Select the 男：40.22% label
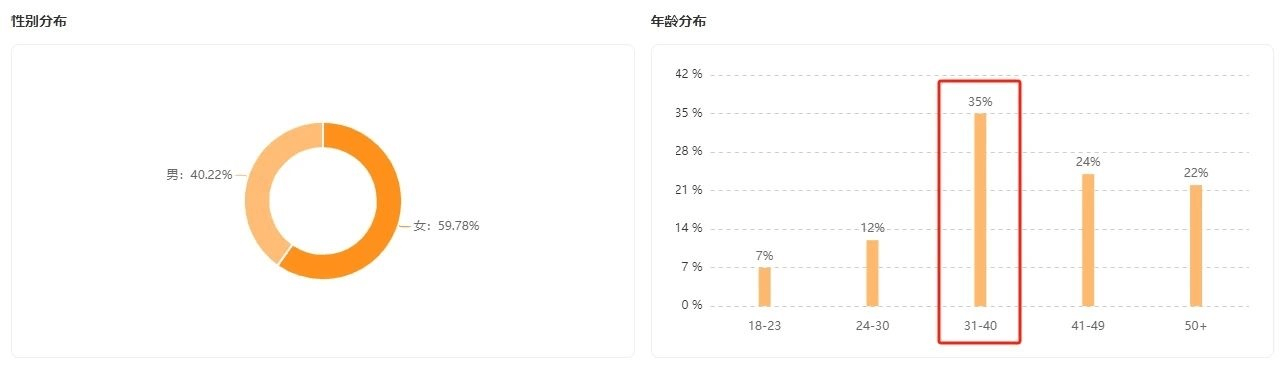Image resolution: width=1288 pixels, height=368 pixels. click(x=199, y=175)
